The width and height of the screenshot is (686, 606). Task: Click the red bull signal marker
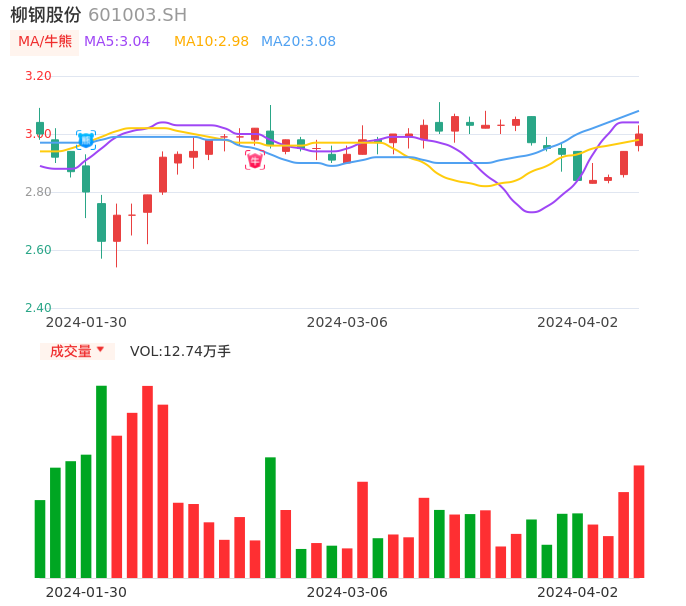point(255,160)
